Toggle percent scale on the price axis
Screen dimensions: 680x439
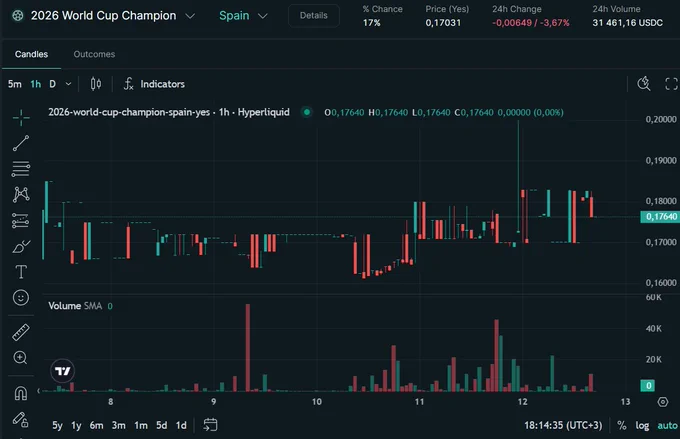tap(621, 426)
